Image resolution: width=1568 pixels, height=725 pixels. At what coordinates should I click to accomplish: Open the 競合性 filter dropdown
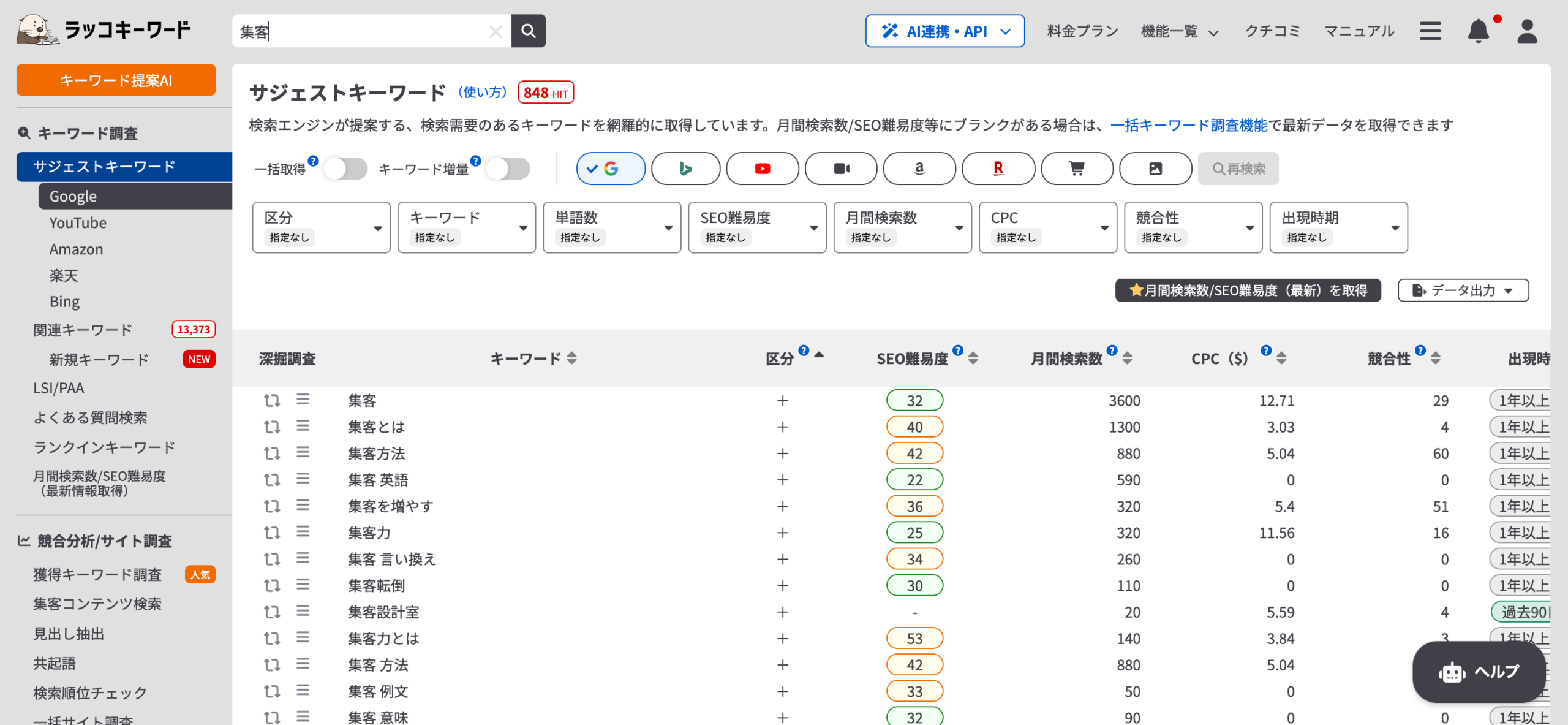(x=1194, y=227)
